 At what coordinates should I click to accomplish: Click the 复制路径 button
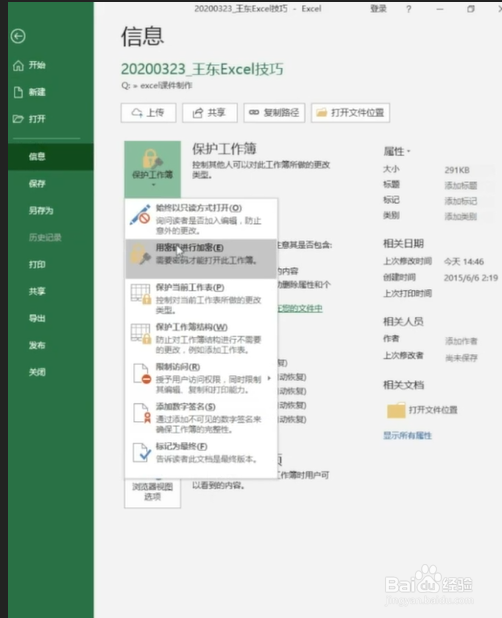pyautogui.click(x=274, y=113)
